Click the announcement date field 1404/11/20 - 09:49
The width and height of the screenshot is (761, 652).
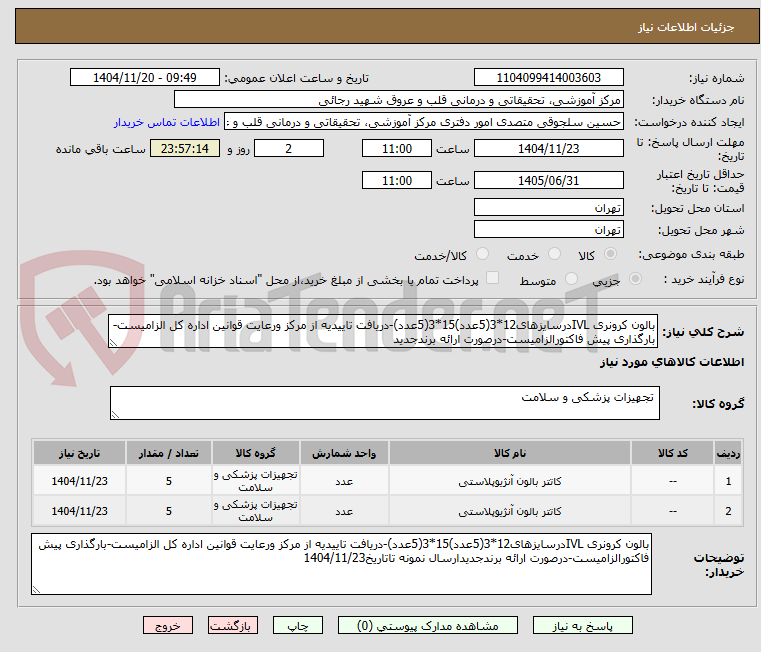pos(145,78)
